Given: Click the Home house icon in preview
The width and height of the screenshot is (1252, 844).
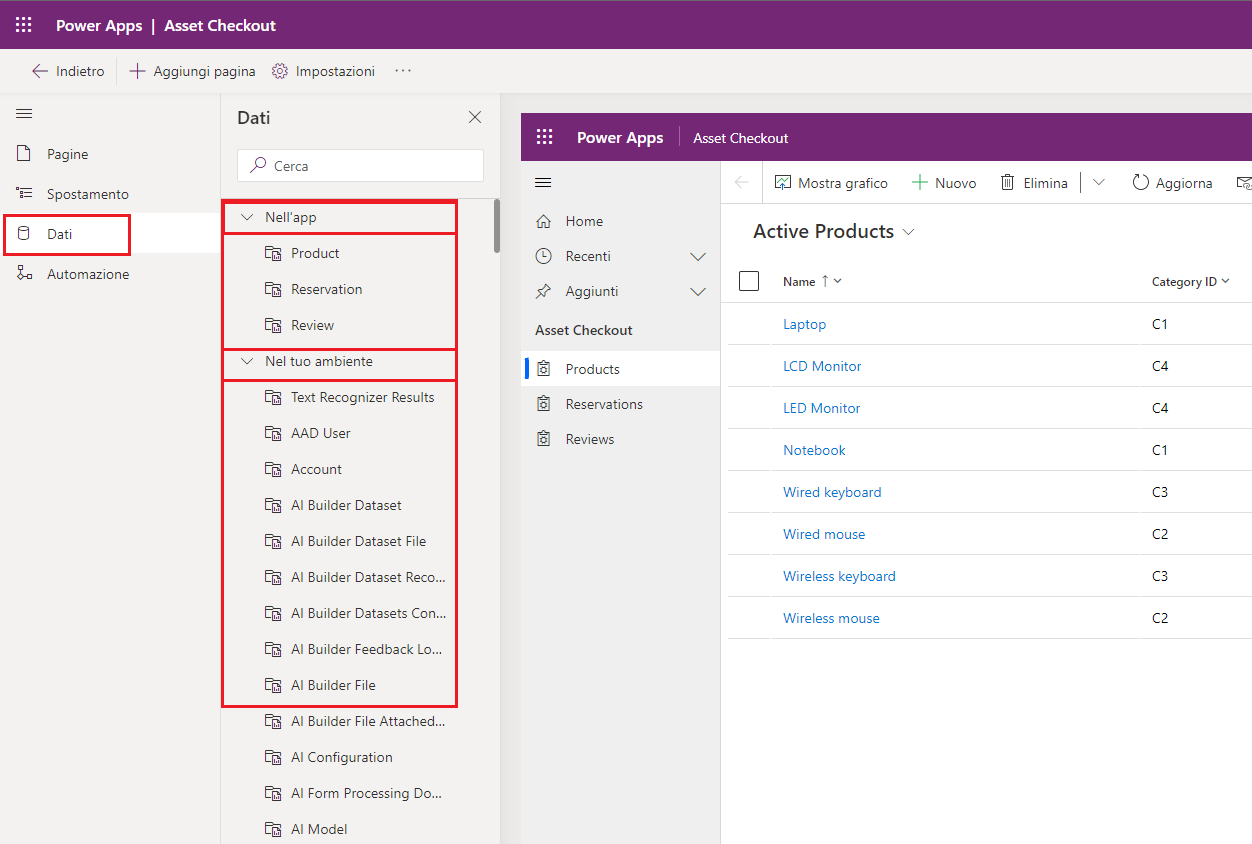Looking at the screenshot, I should click(x=544, y=221).
